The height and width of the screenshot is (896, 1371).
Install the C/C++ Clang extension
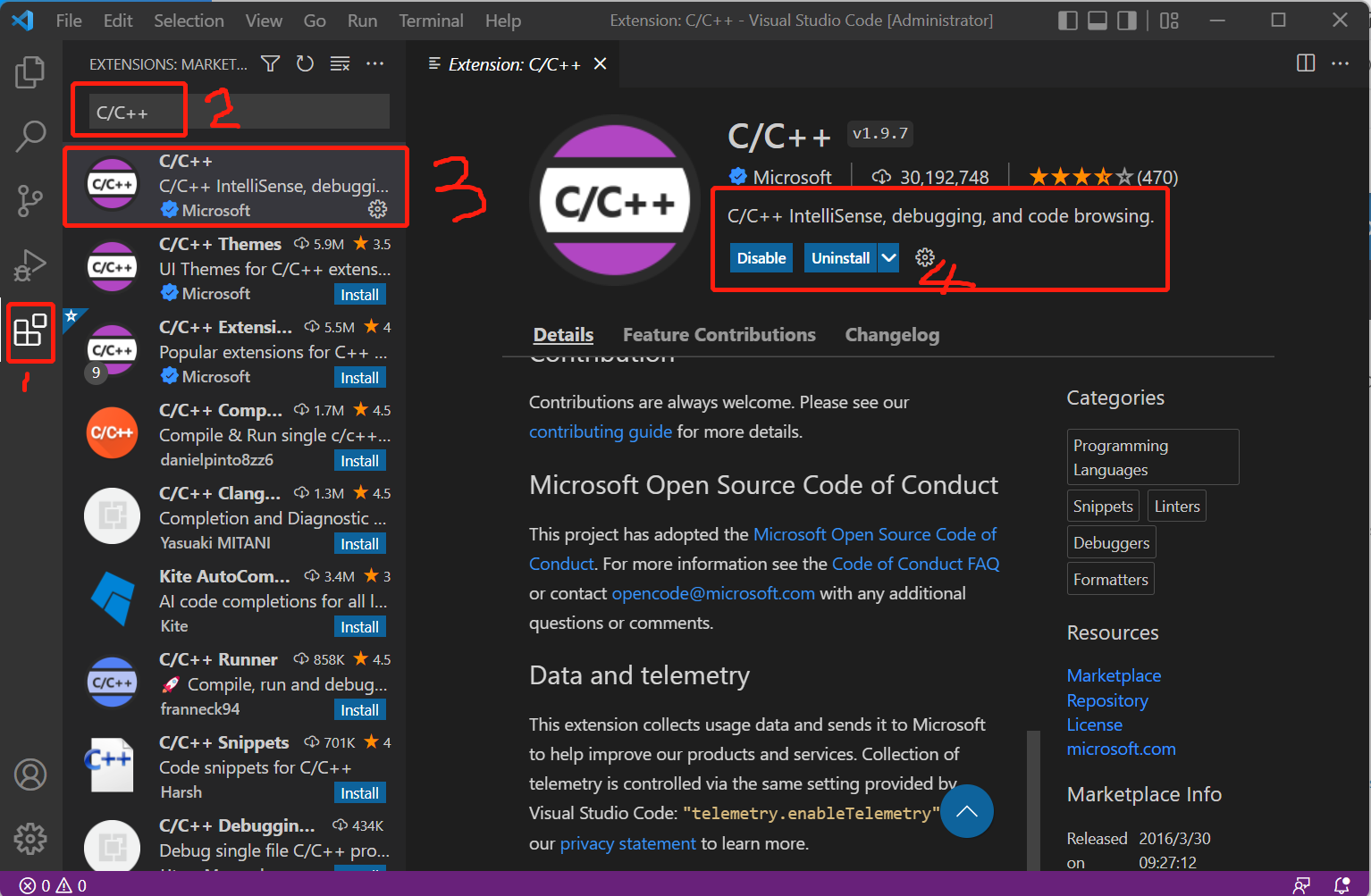359,543
